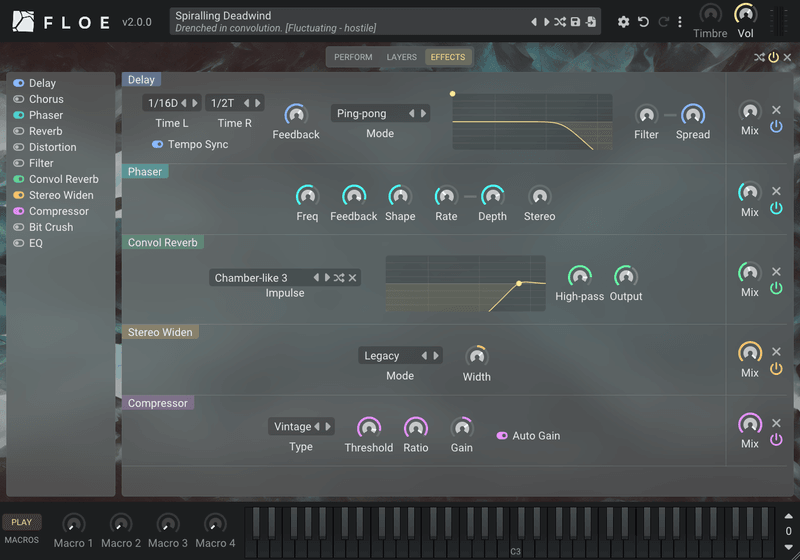The image size is (800, 560).
Task: Open the three-dot more options menu
Action: pyautogui.click(x=680, y=22)
